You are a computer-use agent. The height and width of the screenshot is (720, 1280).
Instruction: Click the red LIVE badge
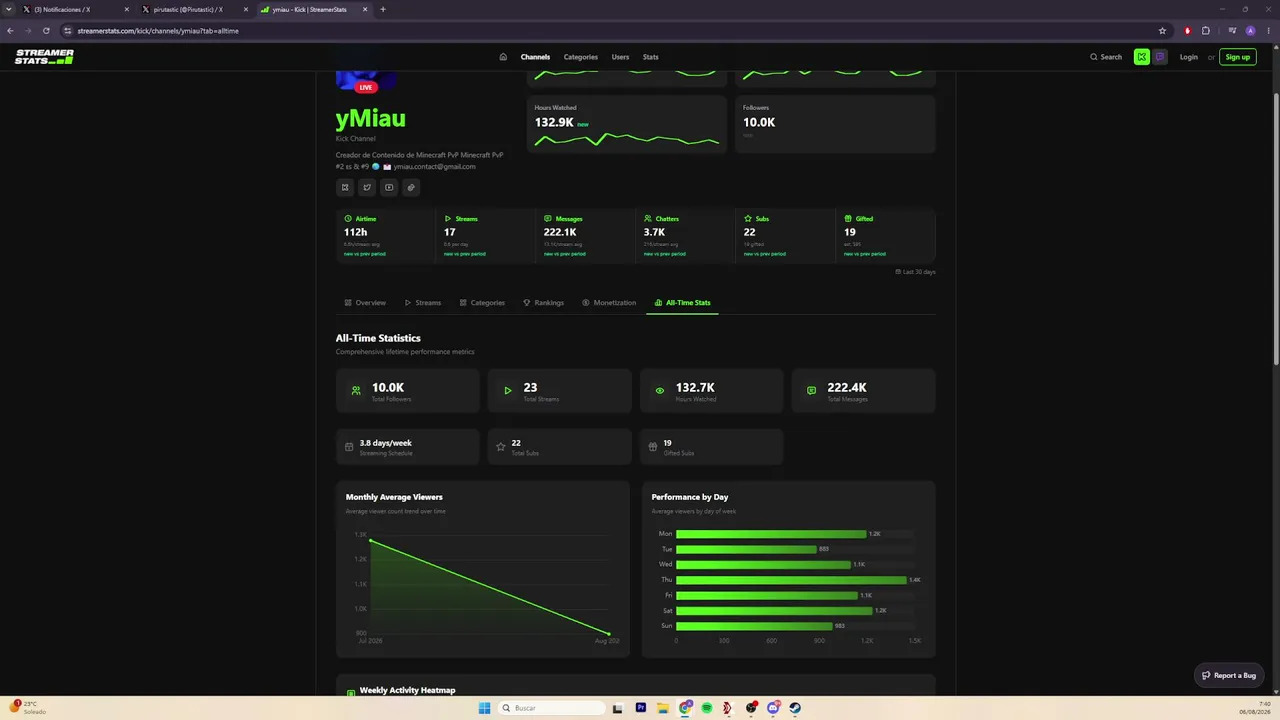(x=366, y=87)
